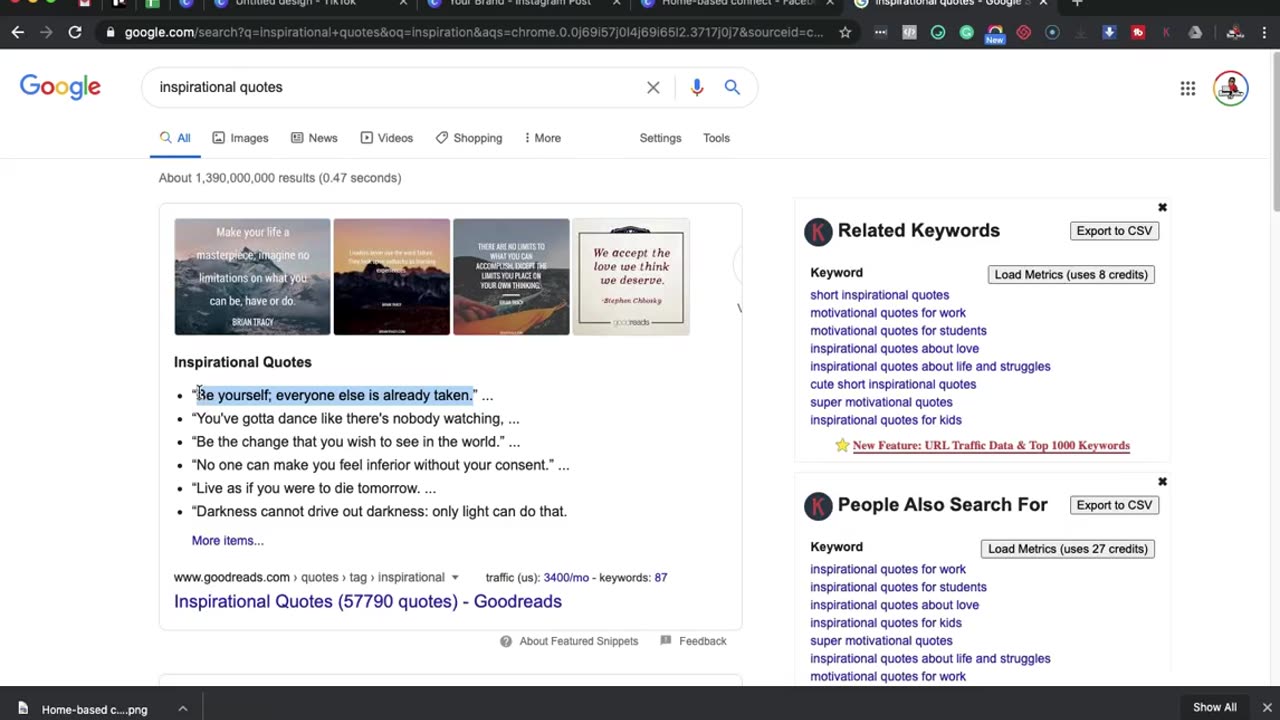Load Metrics using 8 credits
The height and width of the screenshot is (720, 1280).
[x=1071, y=274]
